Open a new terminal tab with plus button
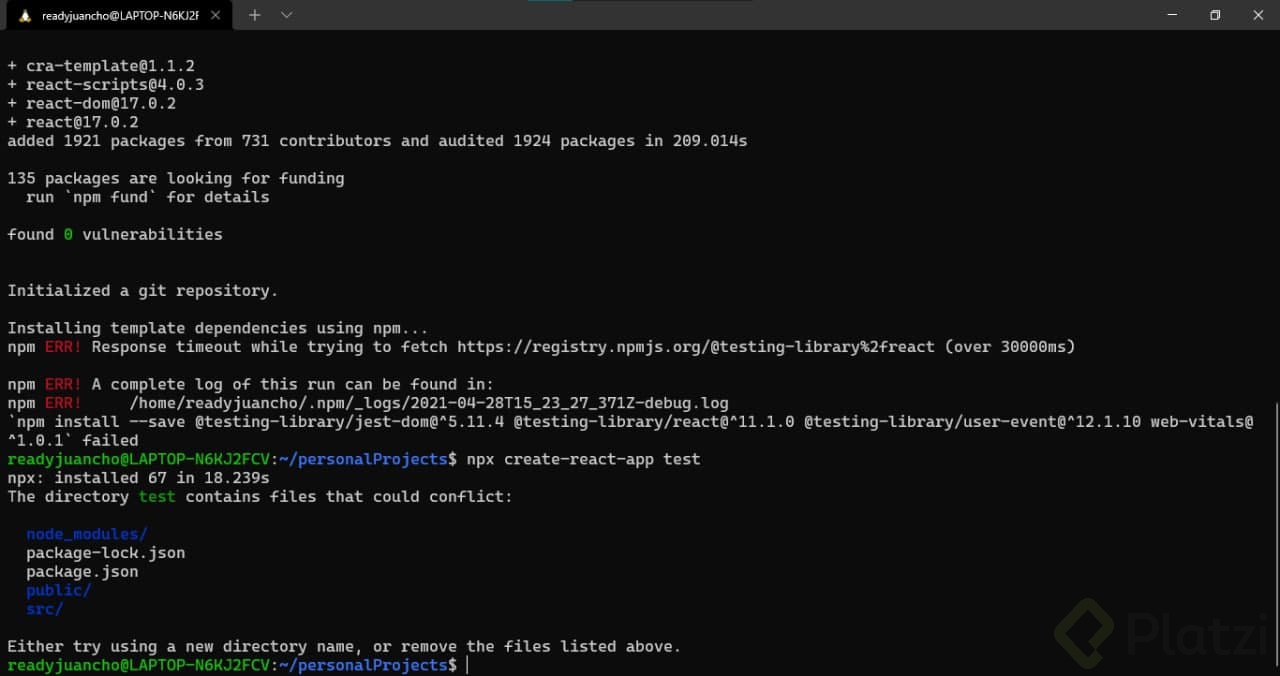Screen dimensions: 1280x676 click(x=254, y=15)
